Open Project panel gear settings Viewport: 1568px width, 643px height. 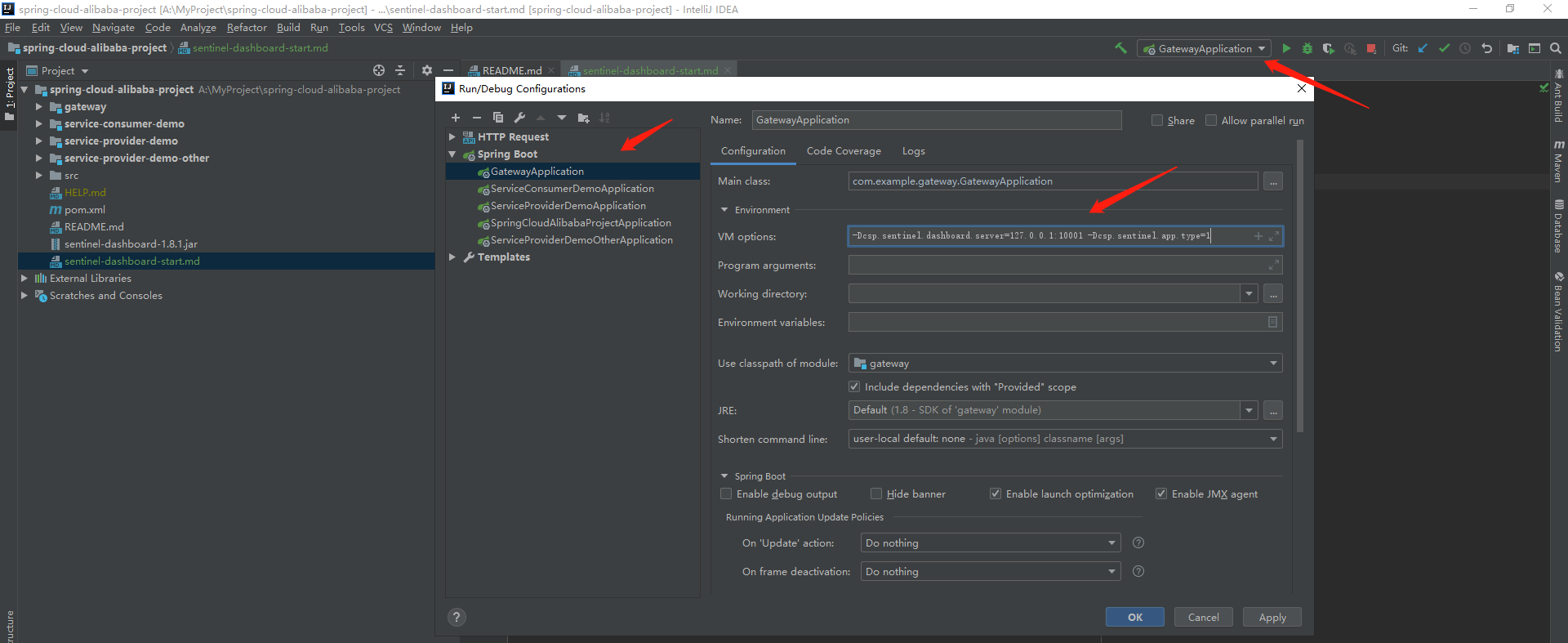(426, 70)
